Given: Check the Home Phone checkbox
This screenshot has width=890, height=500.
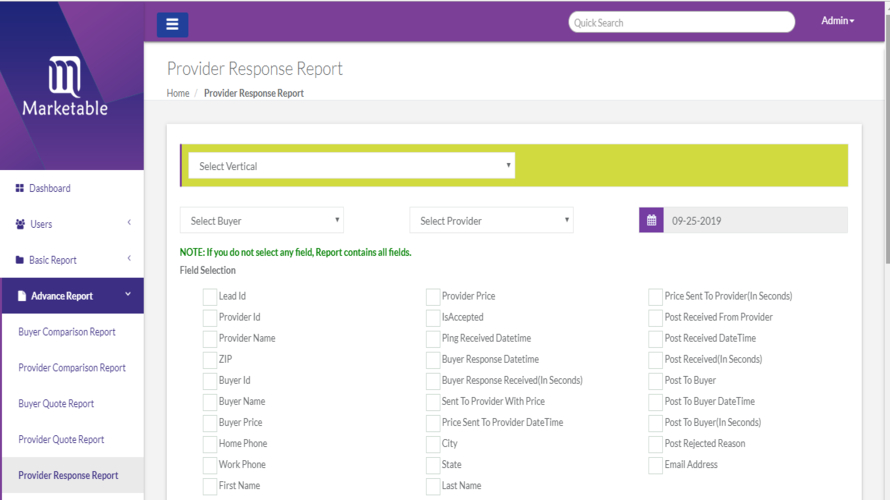Looking at the screenshot, I should [209, 443].
